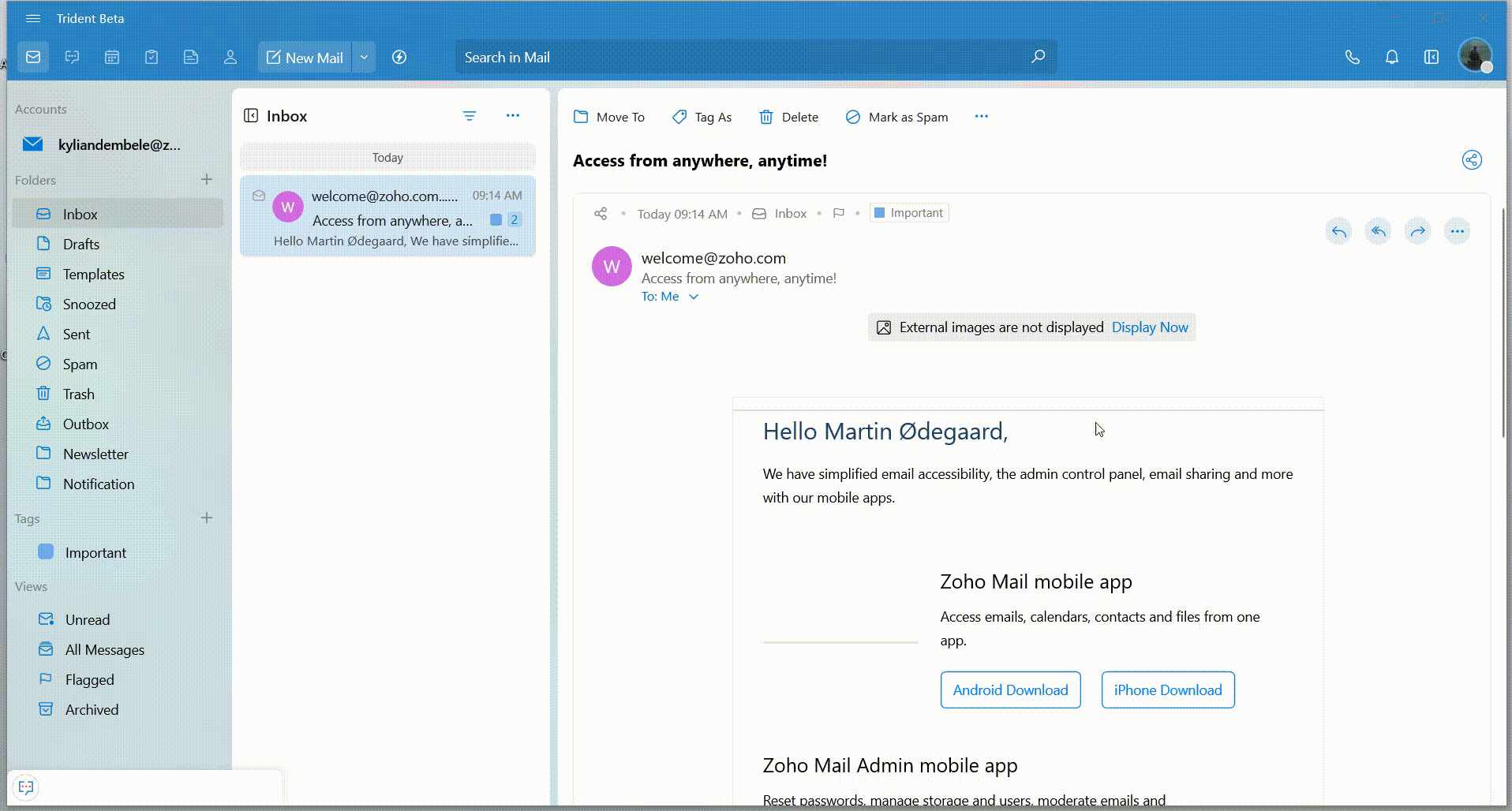Toggle the flag icon in the email header
The width and height of the screenshot is (1512, 811).
[x=838, y=213]
